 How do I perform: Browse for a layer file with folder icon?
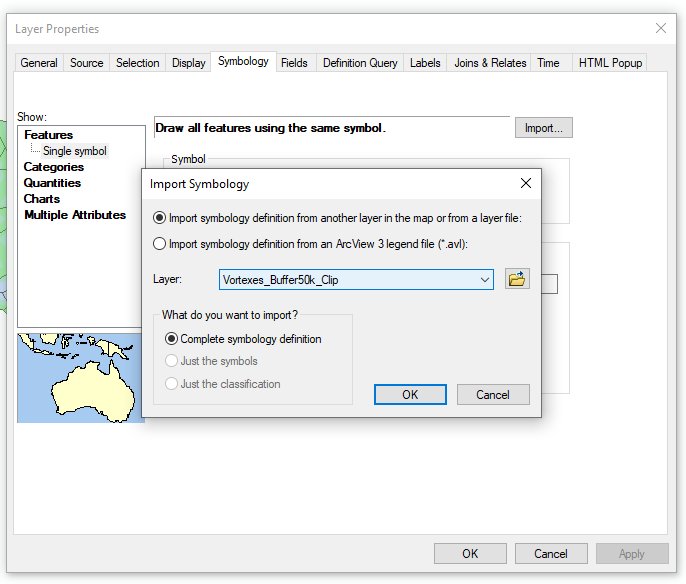pos(517,279)
